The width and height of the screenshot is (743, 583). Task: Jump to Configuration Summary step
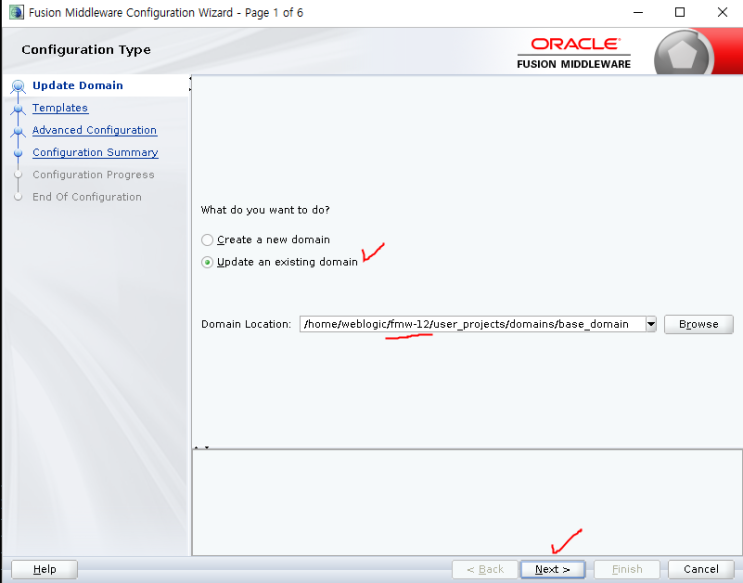(95, 153)
